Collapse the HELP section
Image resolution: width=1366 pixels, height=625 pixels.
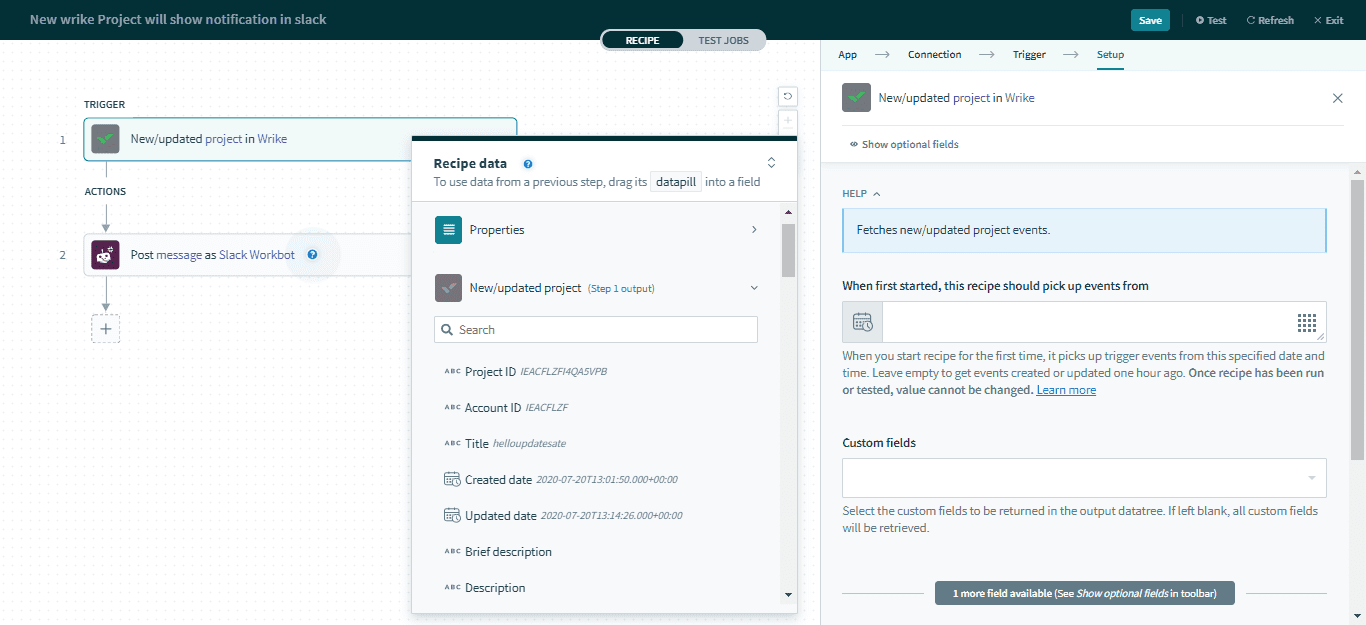861,194
